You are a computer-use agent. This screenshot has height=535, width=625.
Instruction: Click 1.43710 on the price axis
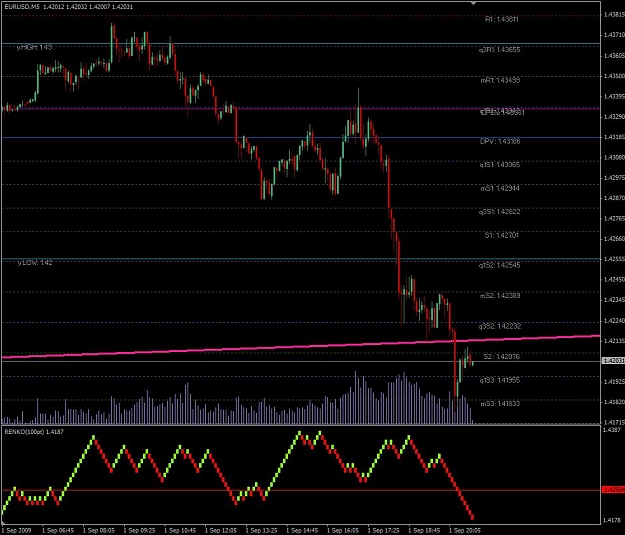click(x=614, y=35)
